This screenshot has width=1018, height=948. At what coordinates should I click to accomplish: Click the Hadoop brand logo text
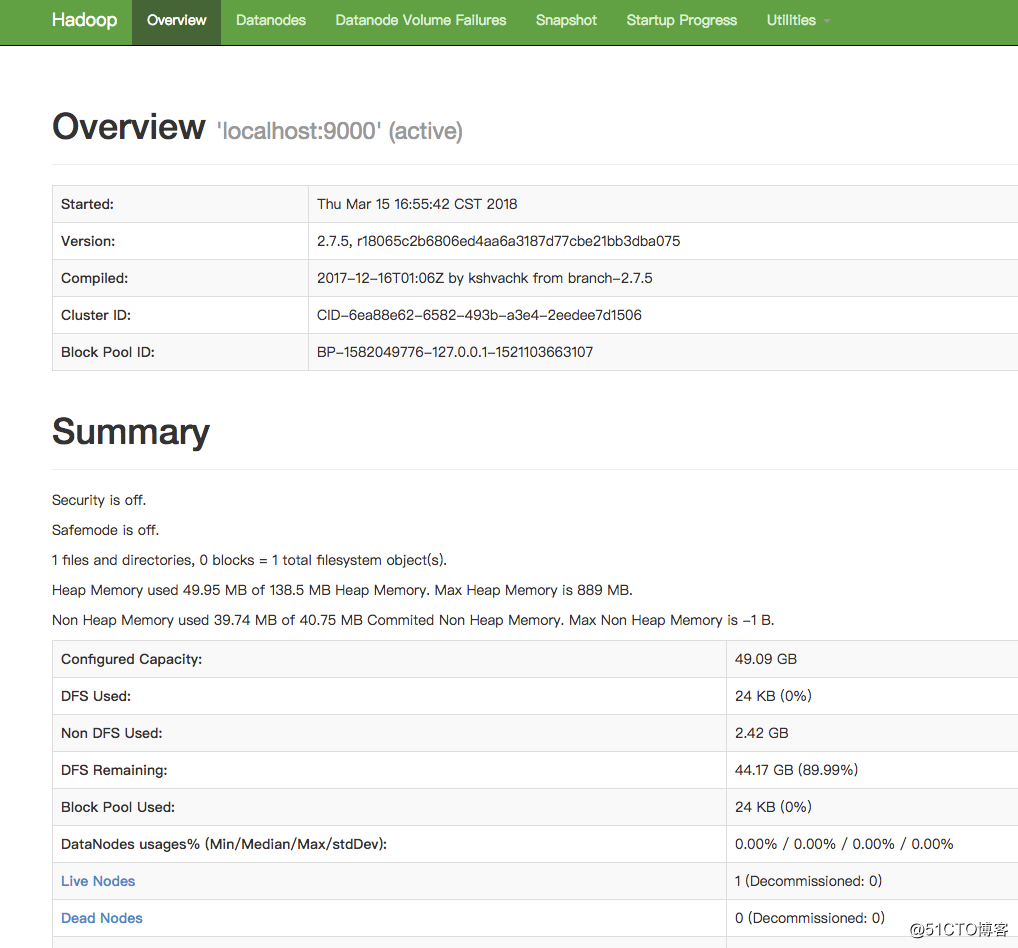point(84,20)
